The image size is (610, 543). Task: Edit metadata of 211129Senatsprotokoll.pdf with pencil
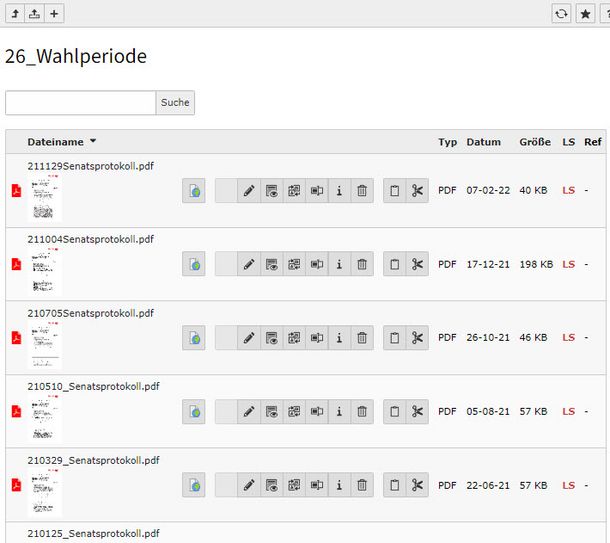(249, 191)
